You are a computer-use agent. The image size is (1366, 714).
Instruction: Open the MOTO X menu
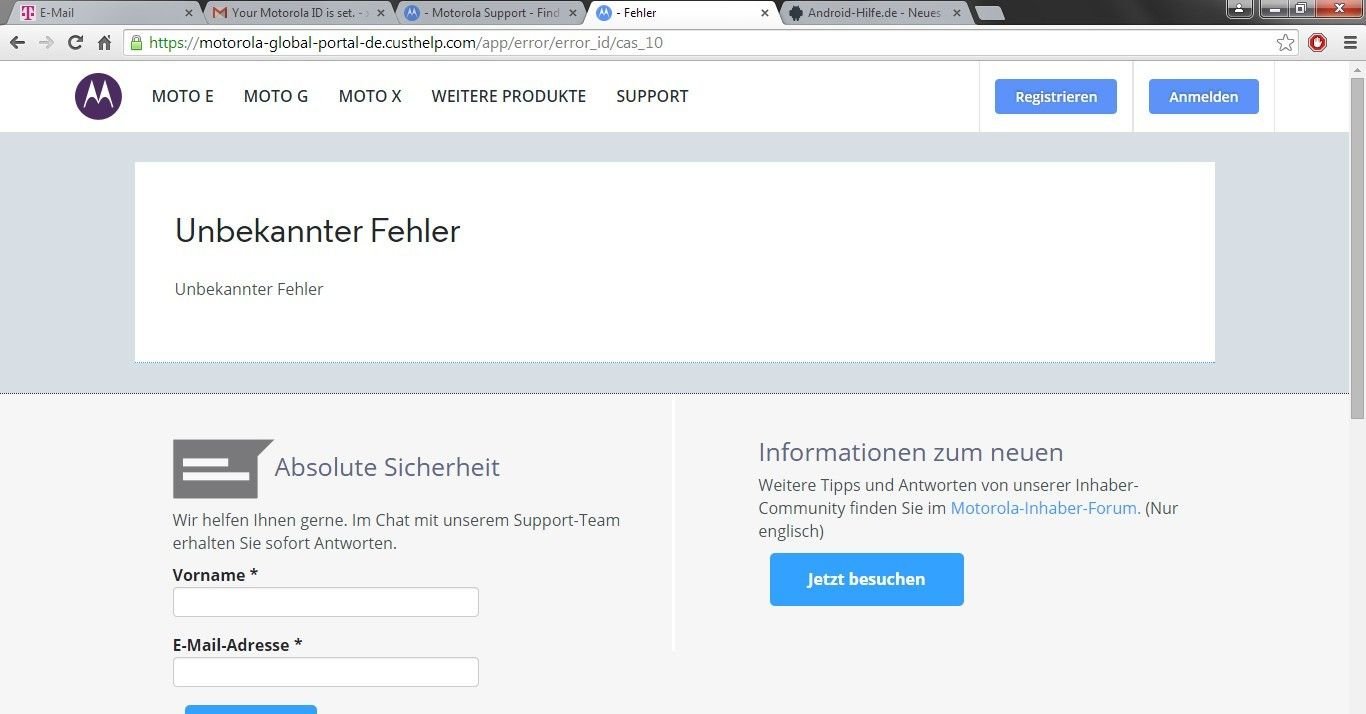[x=370, y=96]
